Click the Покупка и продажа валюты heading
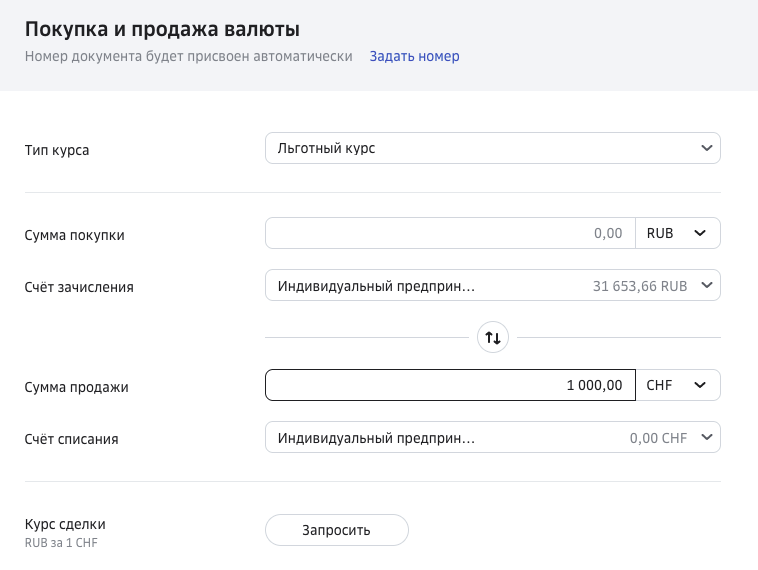 [162, 29]
